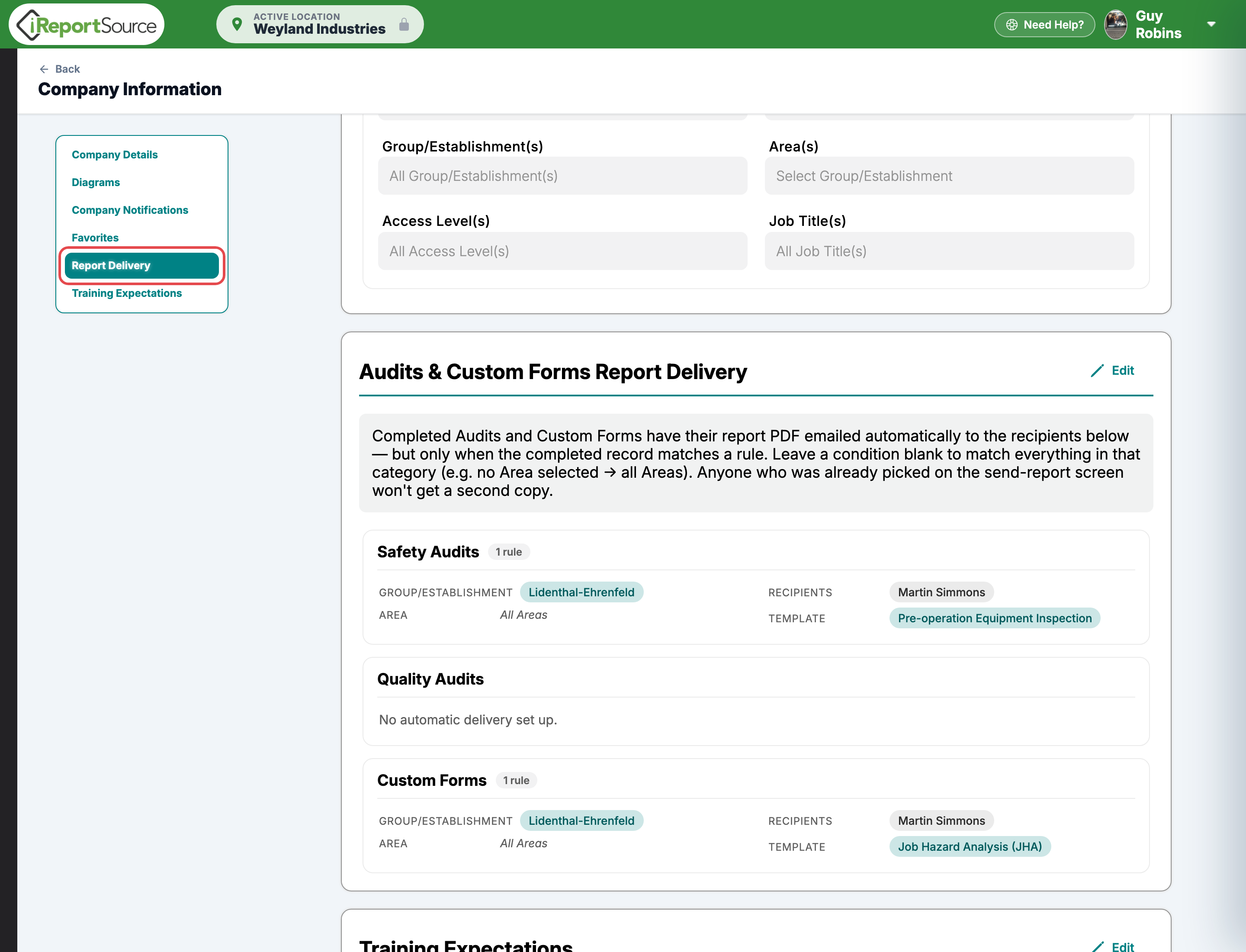
Task: Go Back to previous page
Action: (60, 69)
